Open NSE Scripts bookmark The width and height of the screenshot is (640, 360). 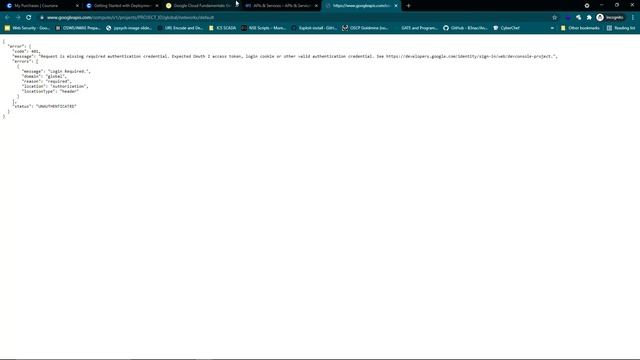264,28
